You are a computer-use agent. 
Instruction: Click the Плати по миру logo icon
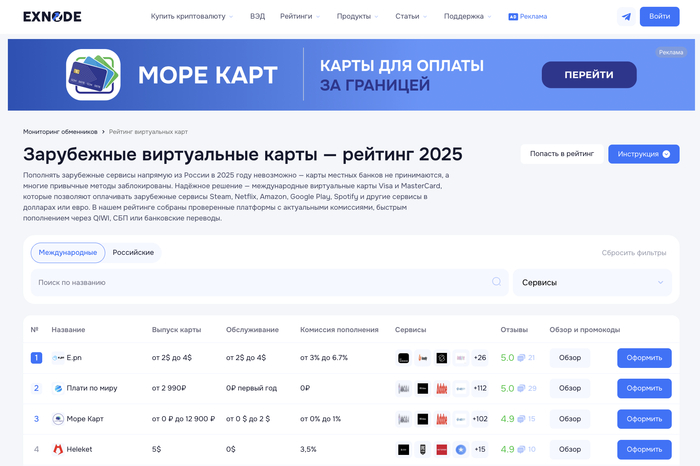click(x=58, y=388)
